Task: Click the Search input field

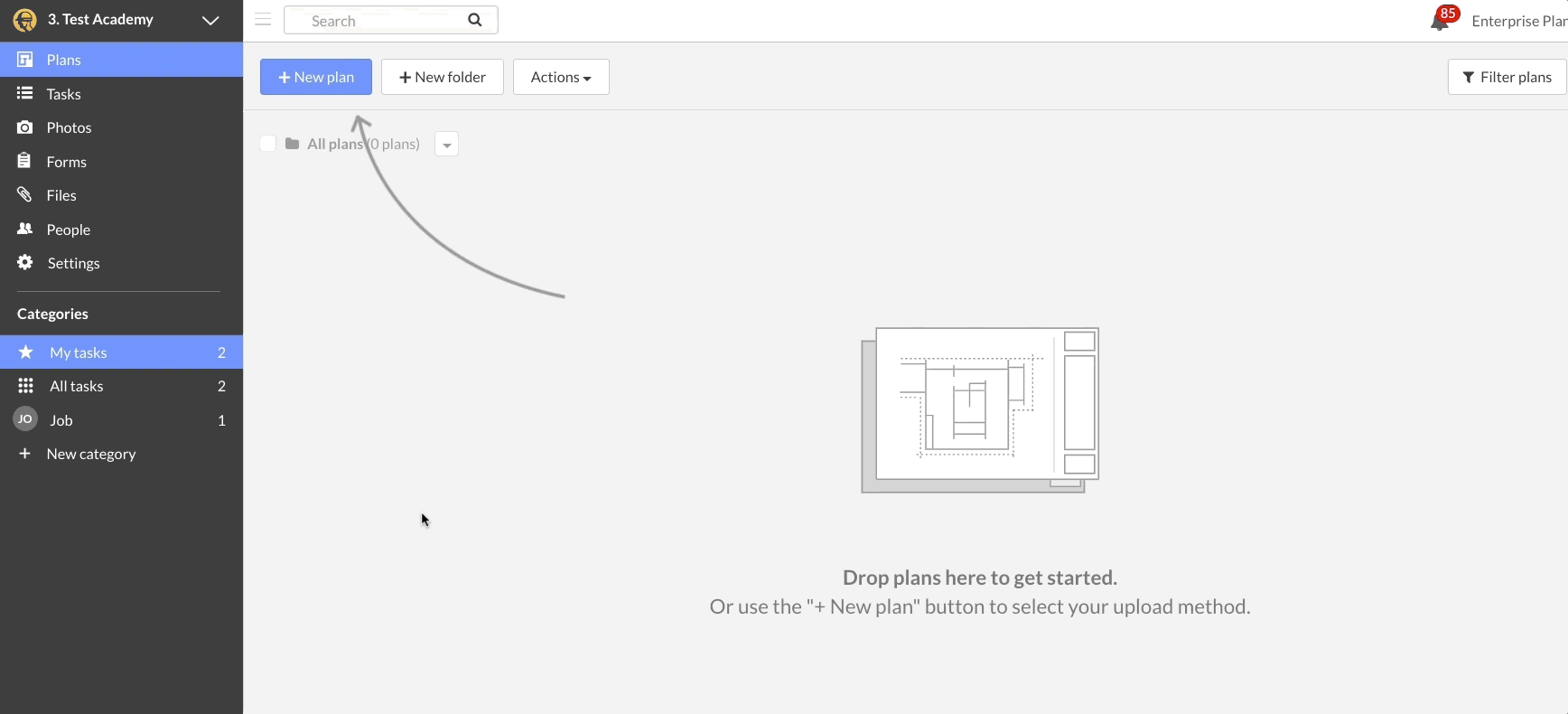Action: [390, 20]
